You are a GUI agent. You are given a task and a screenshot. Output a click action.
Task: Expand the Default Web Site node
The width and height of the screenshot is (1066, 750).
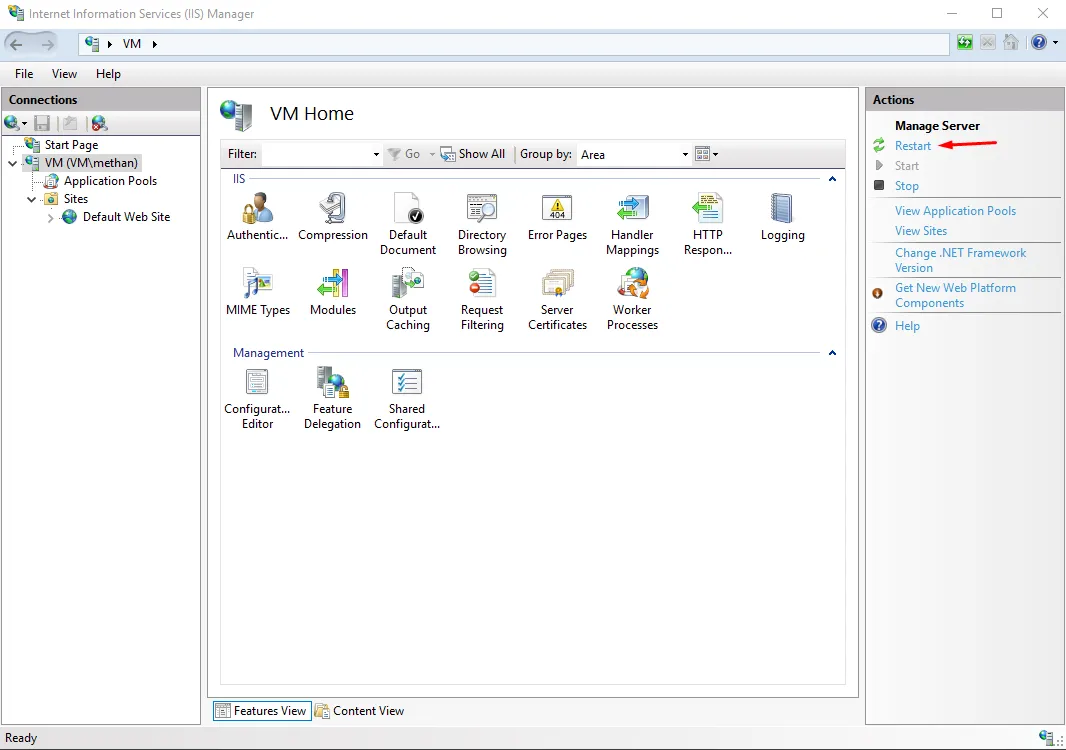pyautogui.click(x=51, y=218)
